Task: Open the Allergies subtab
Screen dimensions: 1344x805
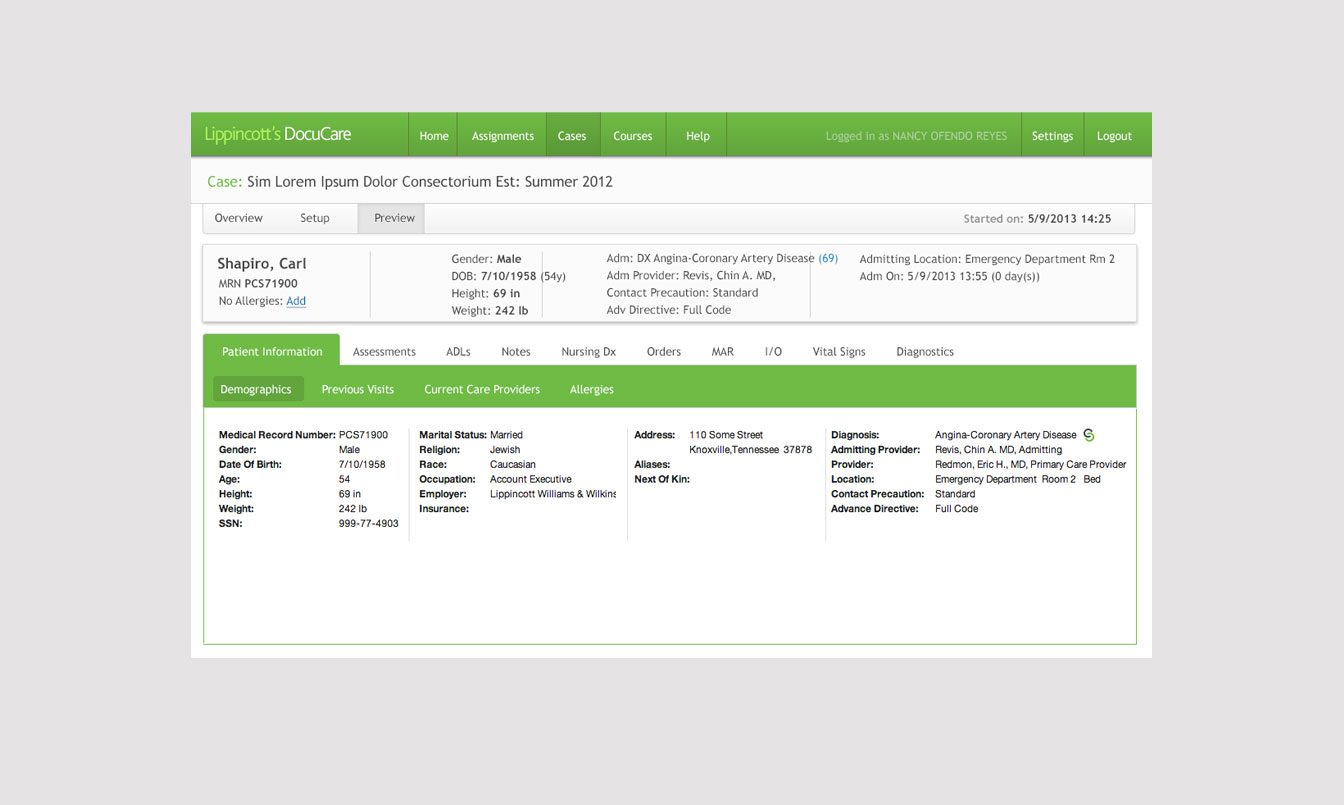Action: click(591, 389)
